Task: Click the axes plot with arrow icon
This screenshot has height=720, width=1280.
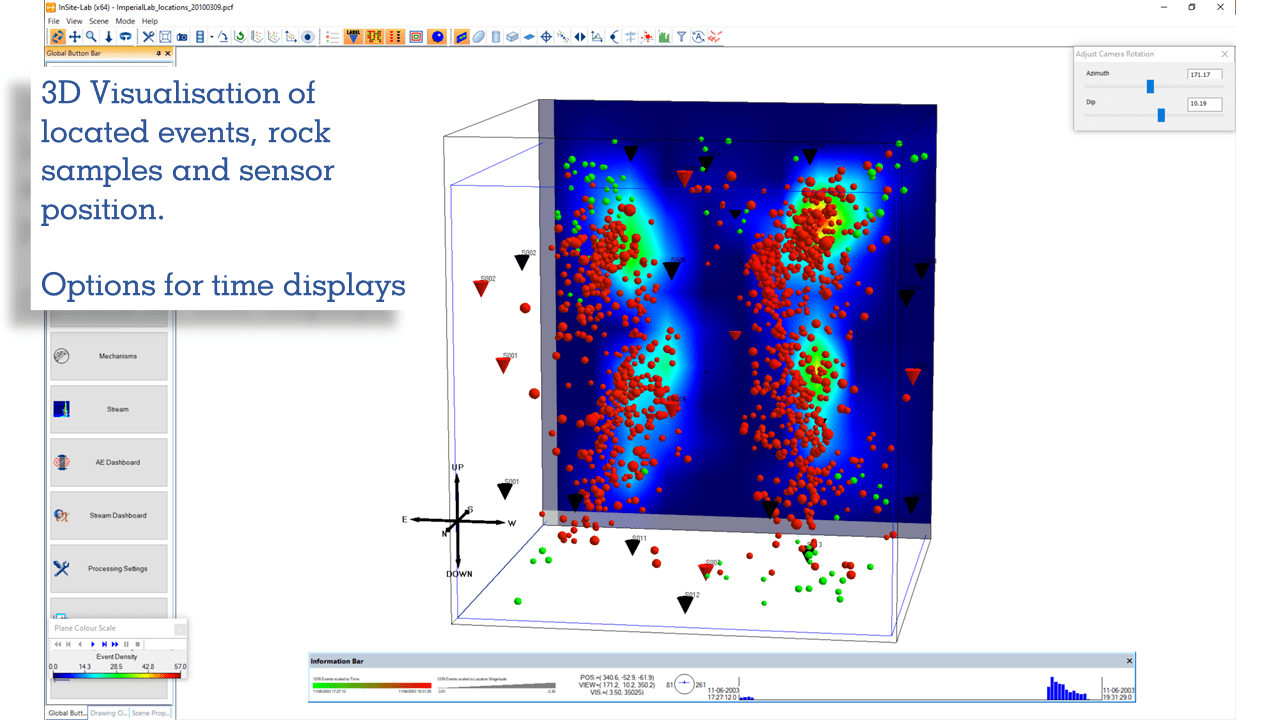Action: (291, 37)
